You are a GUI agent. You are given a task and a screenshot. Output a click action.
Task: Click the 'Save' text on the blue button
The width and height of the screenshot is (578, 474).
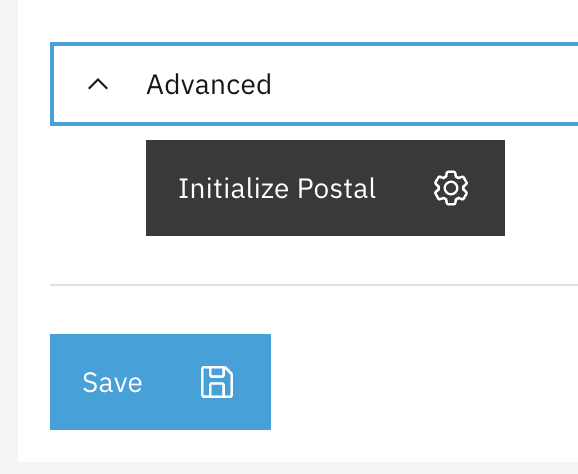coord(112,383)
